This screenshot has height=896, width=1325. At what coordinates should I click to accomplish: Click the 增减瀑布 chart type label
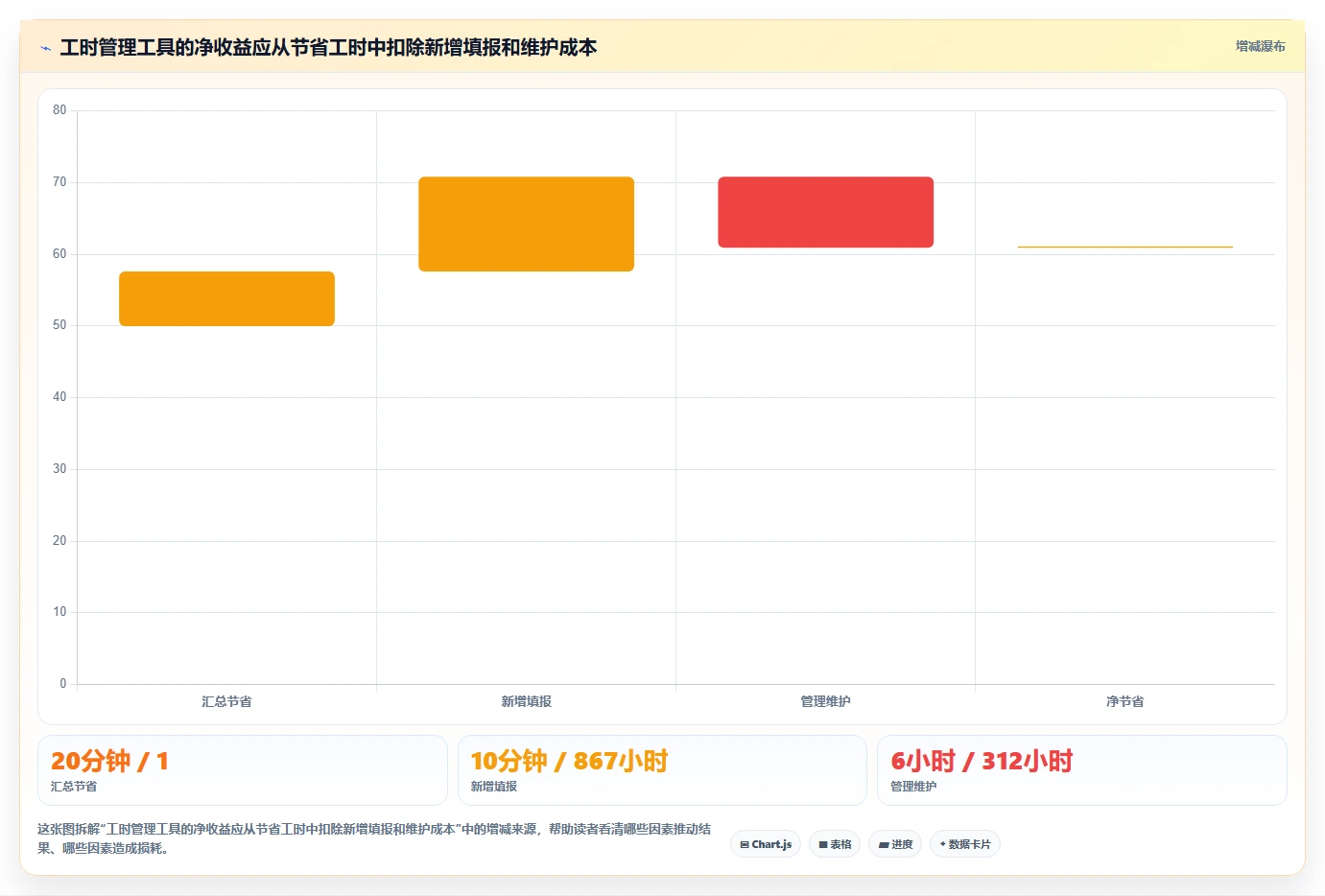(1260, 46)
